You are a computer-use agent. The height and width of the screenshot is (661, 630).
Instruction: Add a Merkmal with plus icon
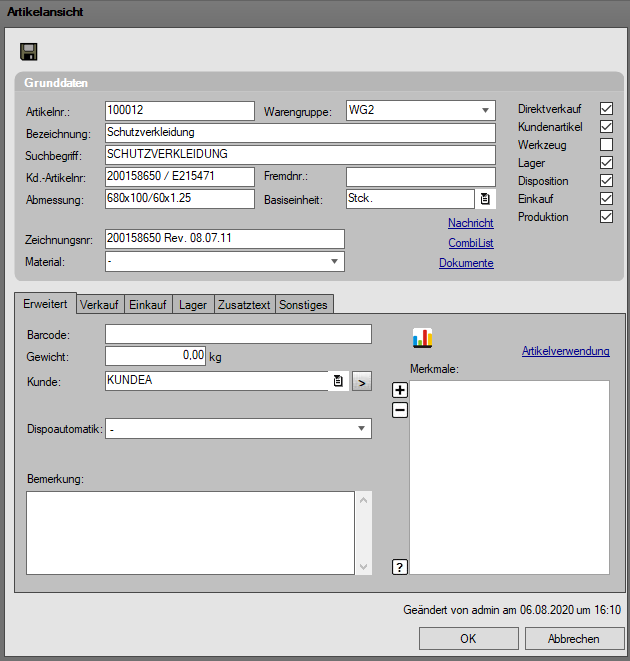click(x=400, y=390)
